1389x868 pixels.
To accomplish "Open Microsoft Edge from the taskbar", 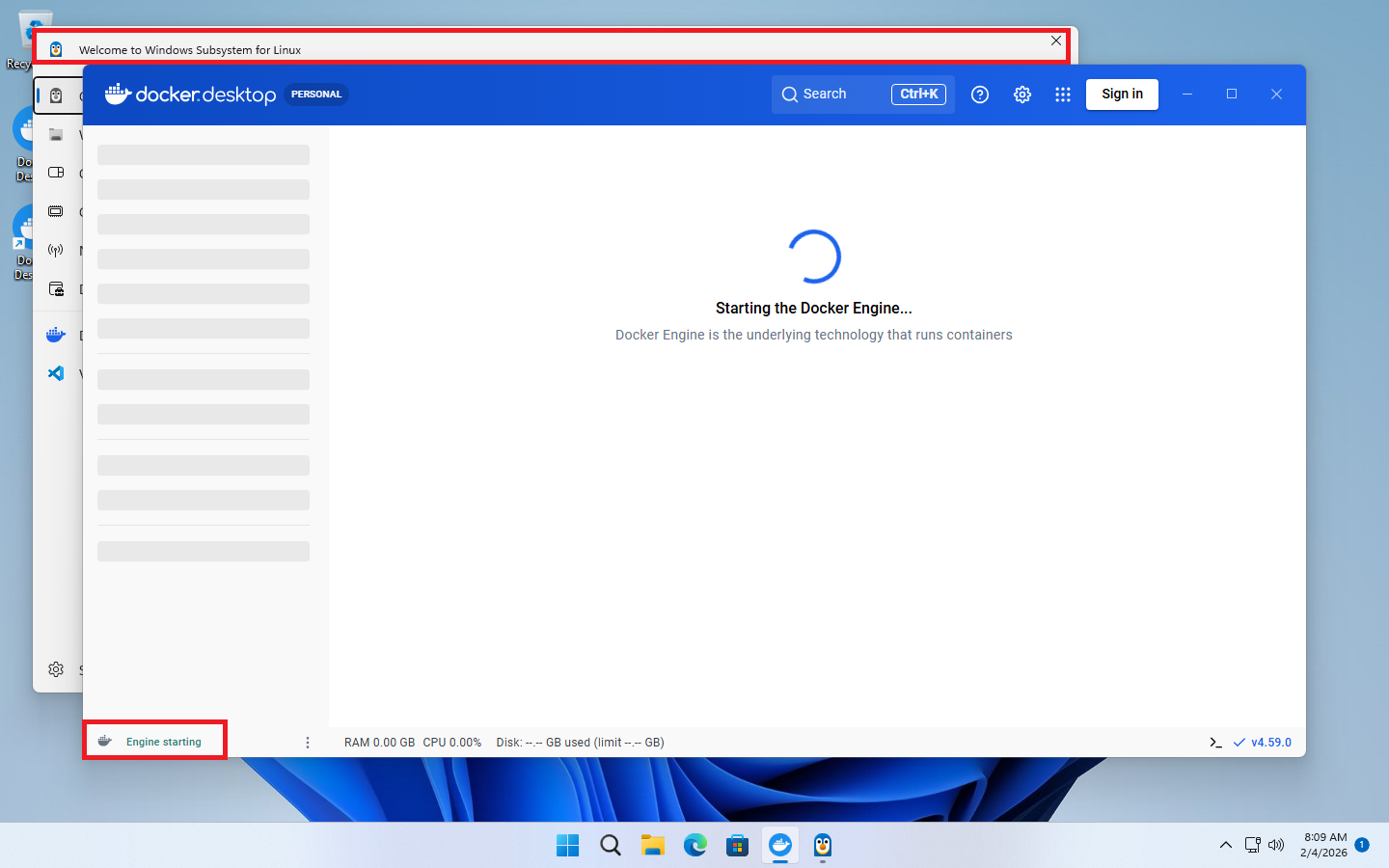I will click(x=695, y=846).
